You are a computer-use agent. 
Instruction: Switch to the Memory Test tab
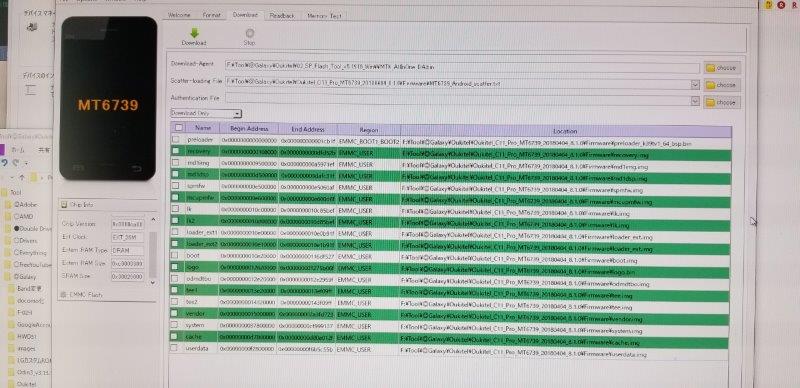click(324, 16)
